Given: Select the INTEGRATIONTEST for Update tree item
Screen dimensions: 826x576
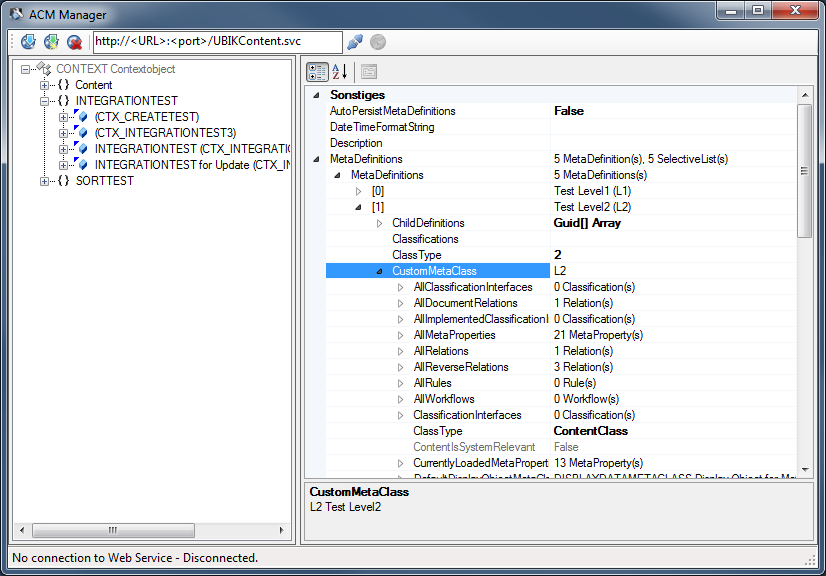Looking at the screenshot, I should pos(170,165).
